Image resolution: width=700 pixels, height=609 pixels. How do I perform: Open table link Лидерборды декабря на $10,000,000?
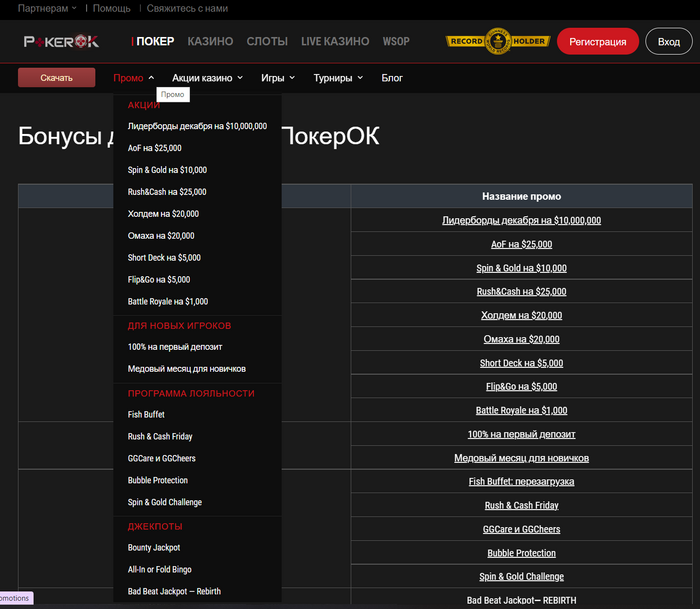[521, 220]
